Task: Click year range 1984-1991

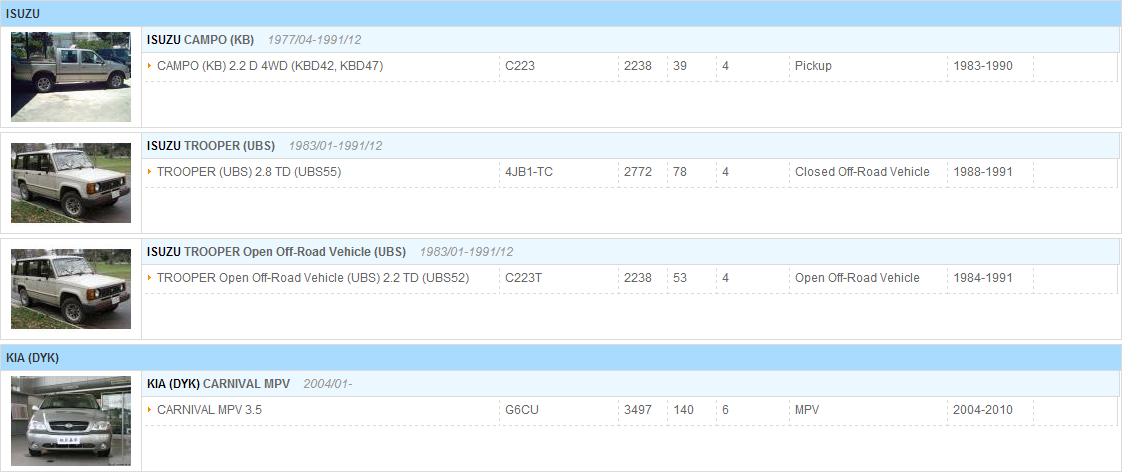Action: pyautogui.click(x=983, y=278)
